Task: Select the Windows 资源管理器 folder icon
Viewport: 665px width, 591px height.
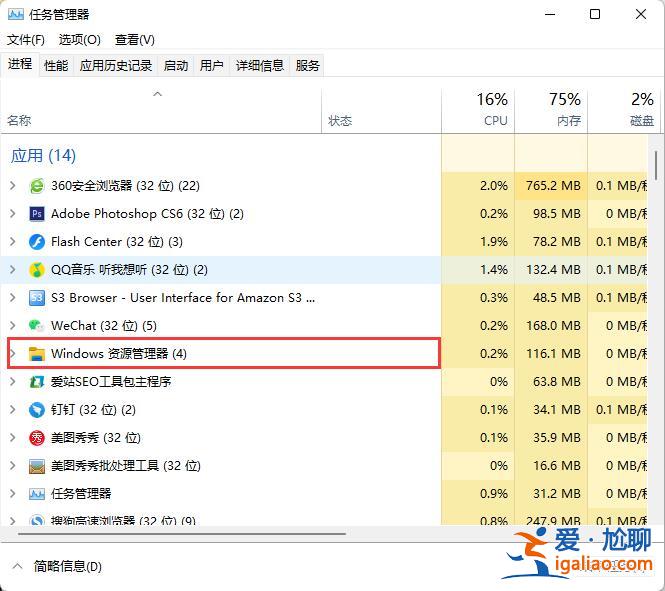Action: [37, 354]
